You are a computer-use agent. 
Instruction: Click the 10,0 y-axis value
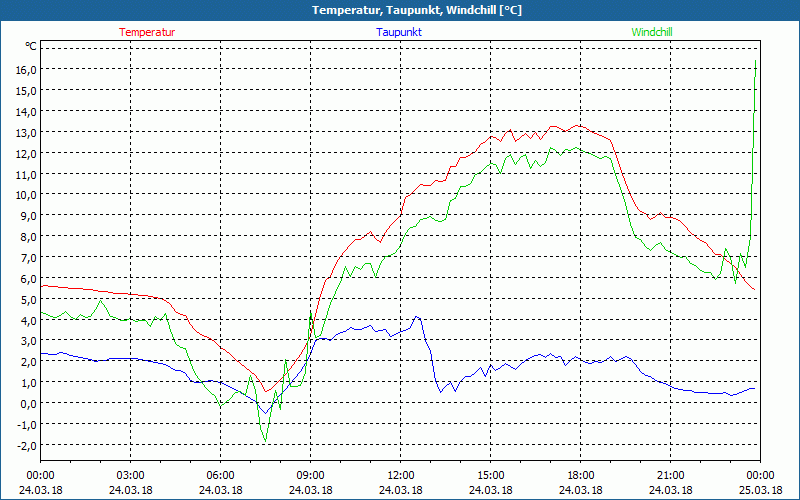click(x=26, y=195)
